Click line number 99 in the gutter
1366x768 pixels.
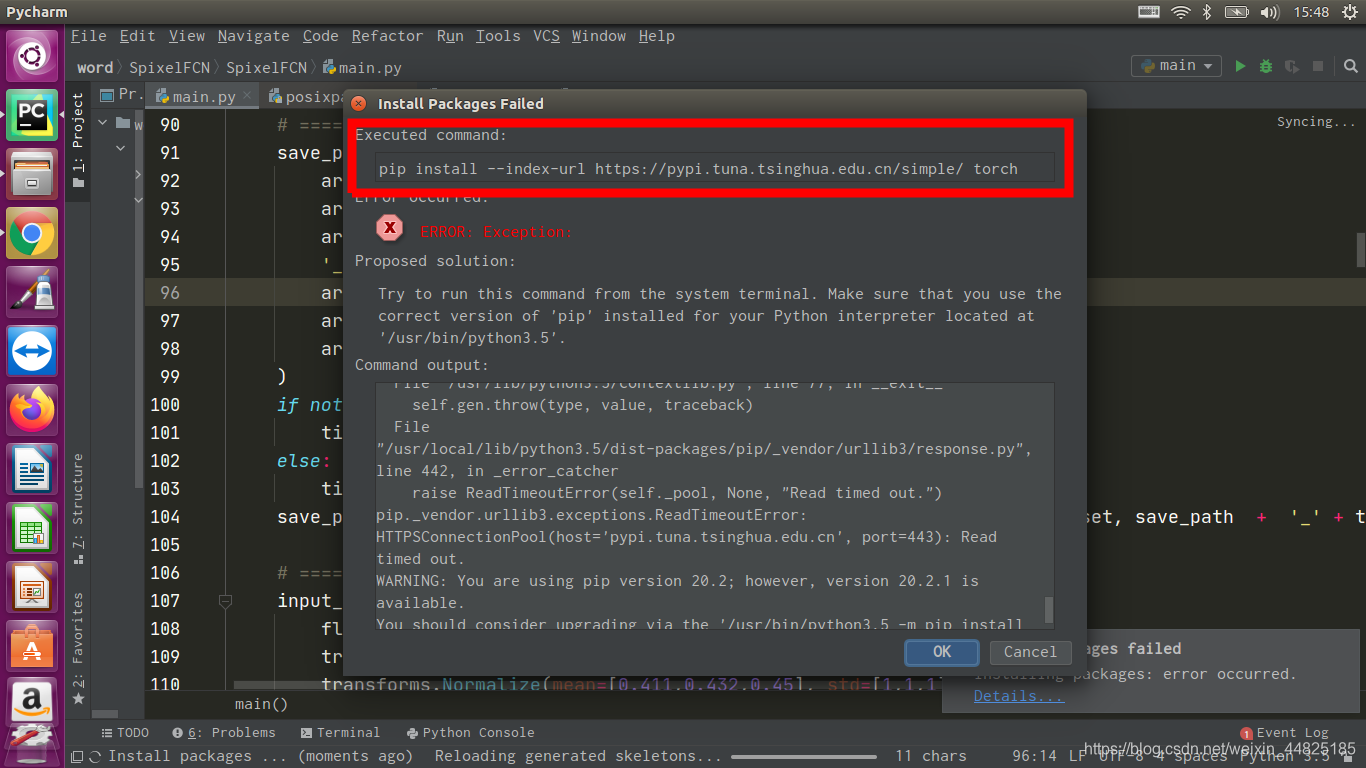(x=170, y=377)
